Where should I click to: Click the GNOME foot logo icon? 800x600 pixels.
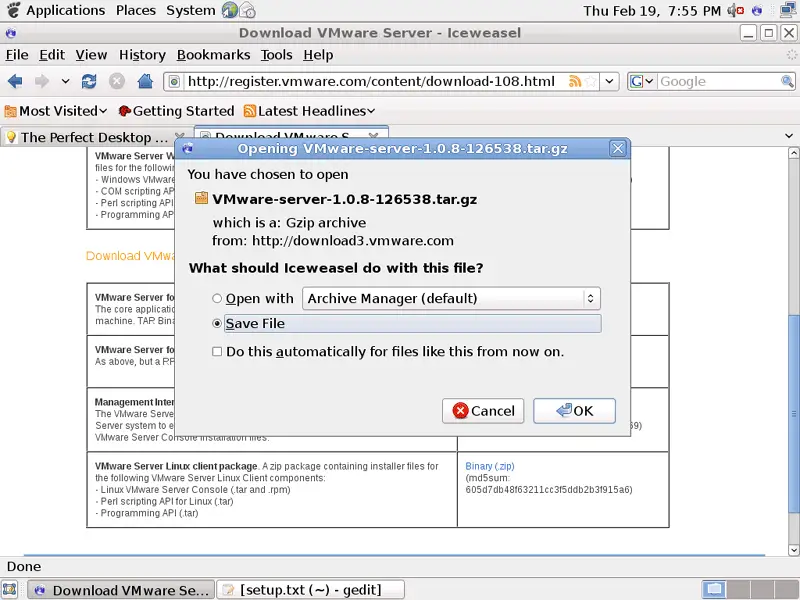13,10
